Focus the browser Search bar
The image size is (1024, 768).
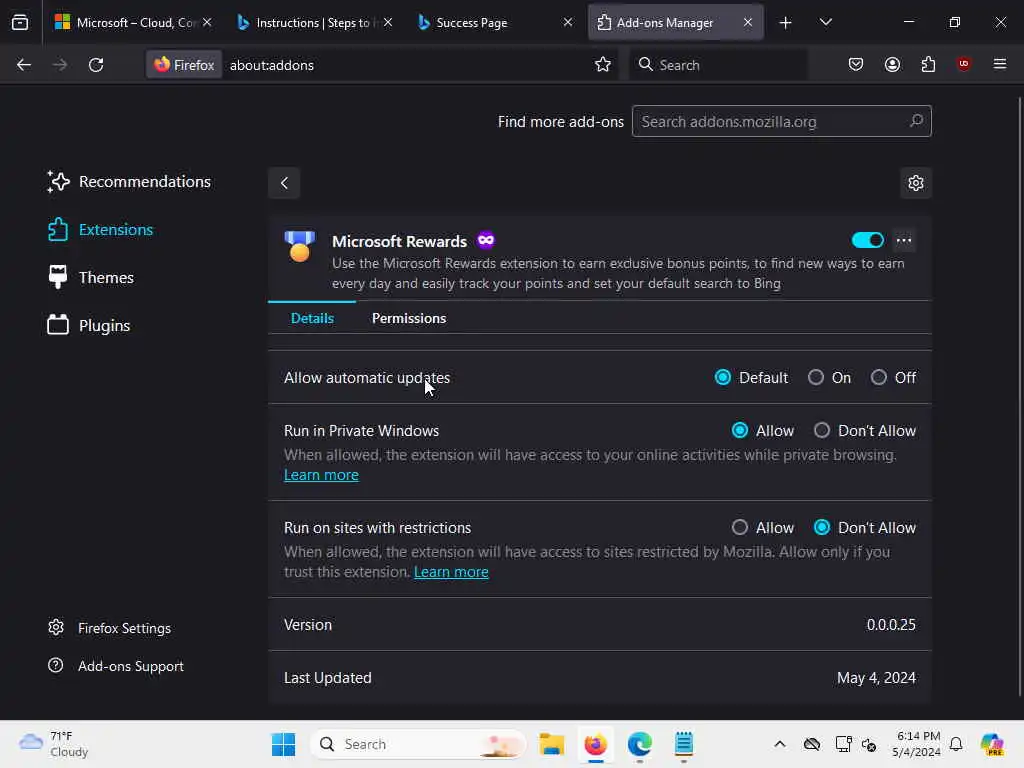pyautogui.click(x=718, y=65)
